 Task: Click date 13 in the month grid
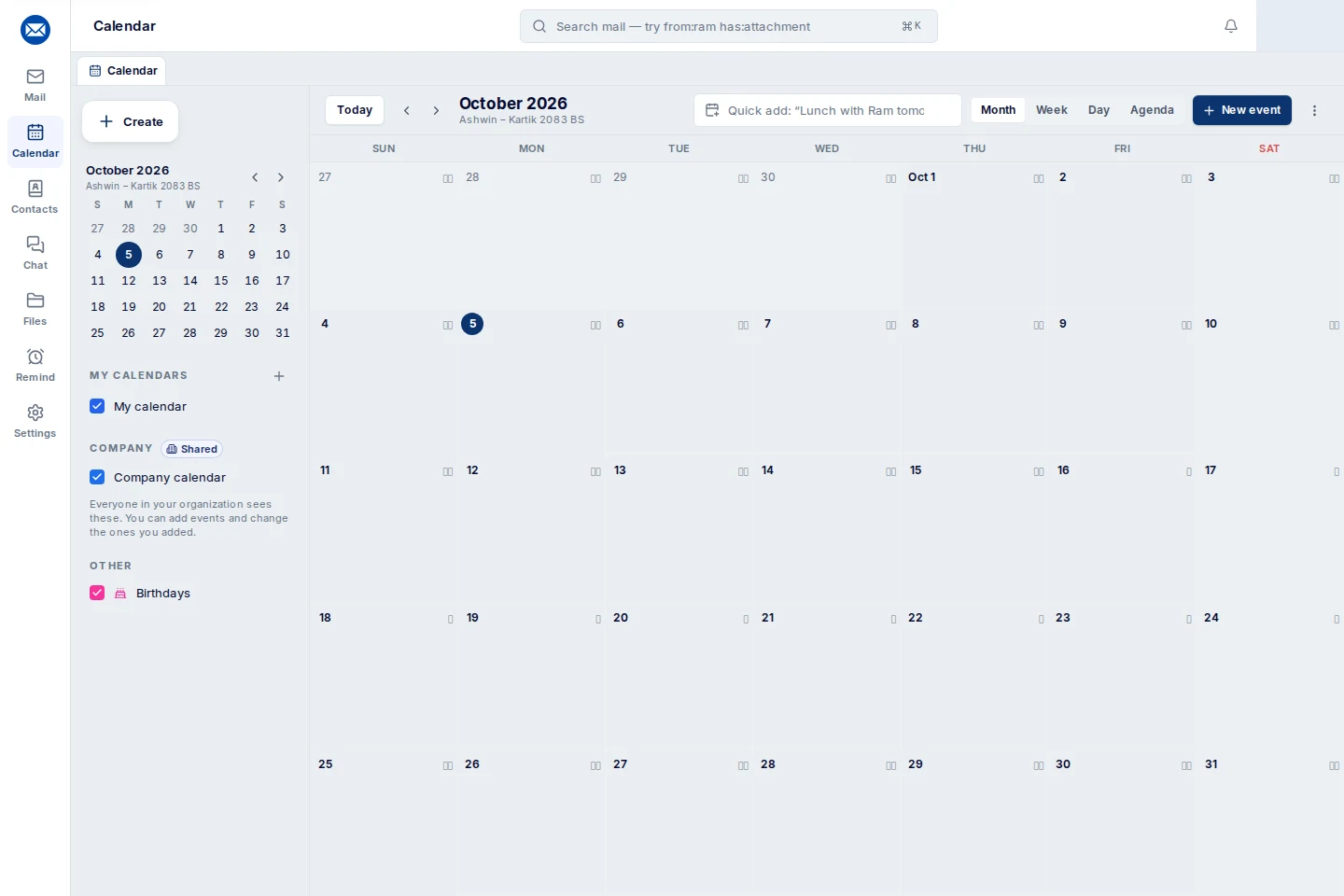tap(621, 470)
